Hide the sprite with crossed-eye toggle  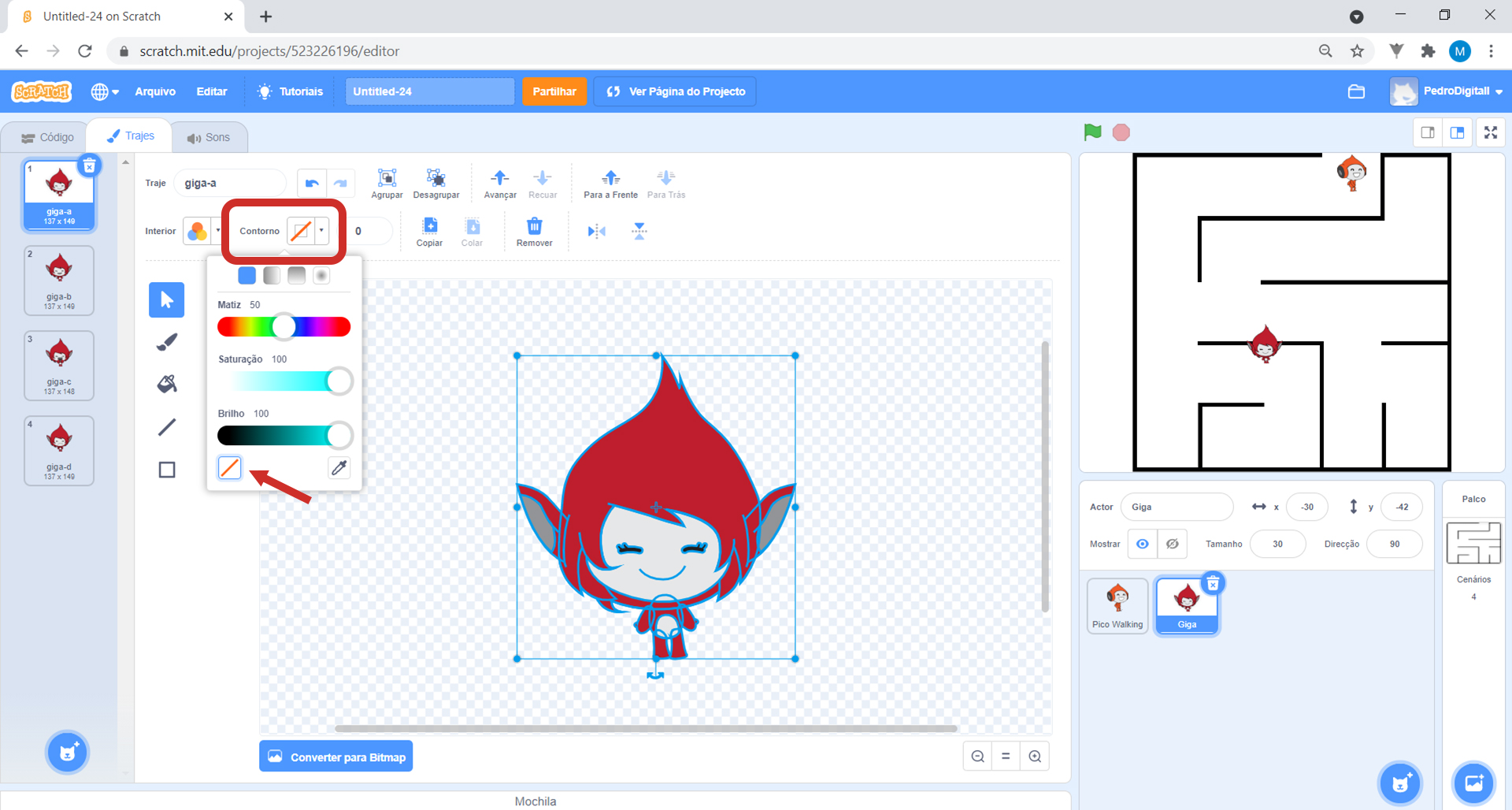1173,544
